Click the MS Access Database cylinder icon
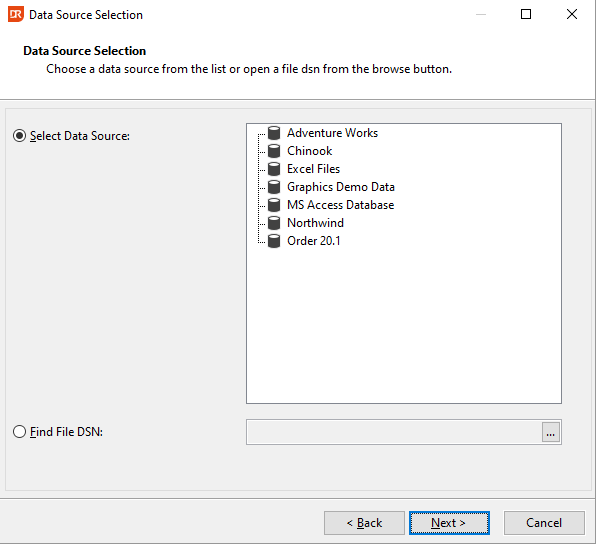Image resolution: width=596 pixels, height=544 pixels. point(274,205)
